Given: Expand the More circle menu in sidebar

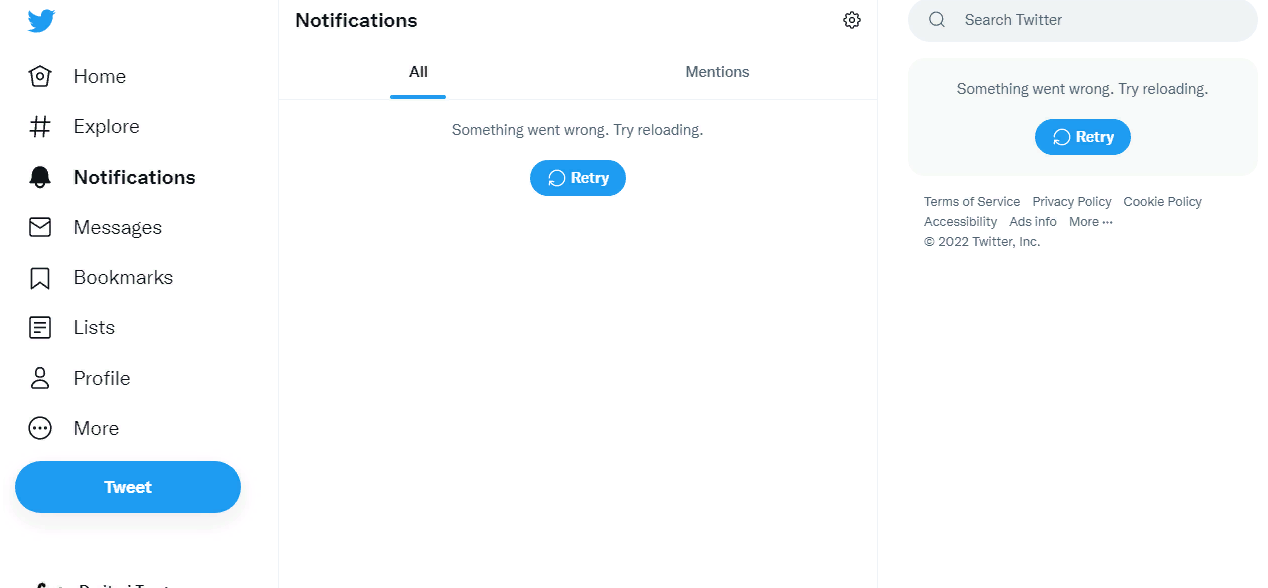Looking at the screenshot, I should click(x=40, y=428).
